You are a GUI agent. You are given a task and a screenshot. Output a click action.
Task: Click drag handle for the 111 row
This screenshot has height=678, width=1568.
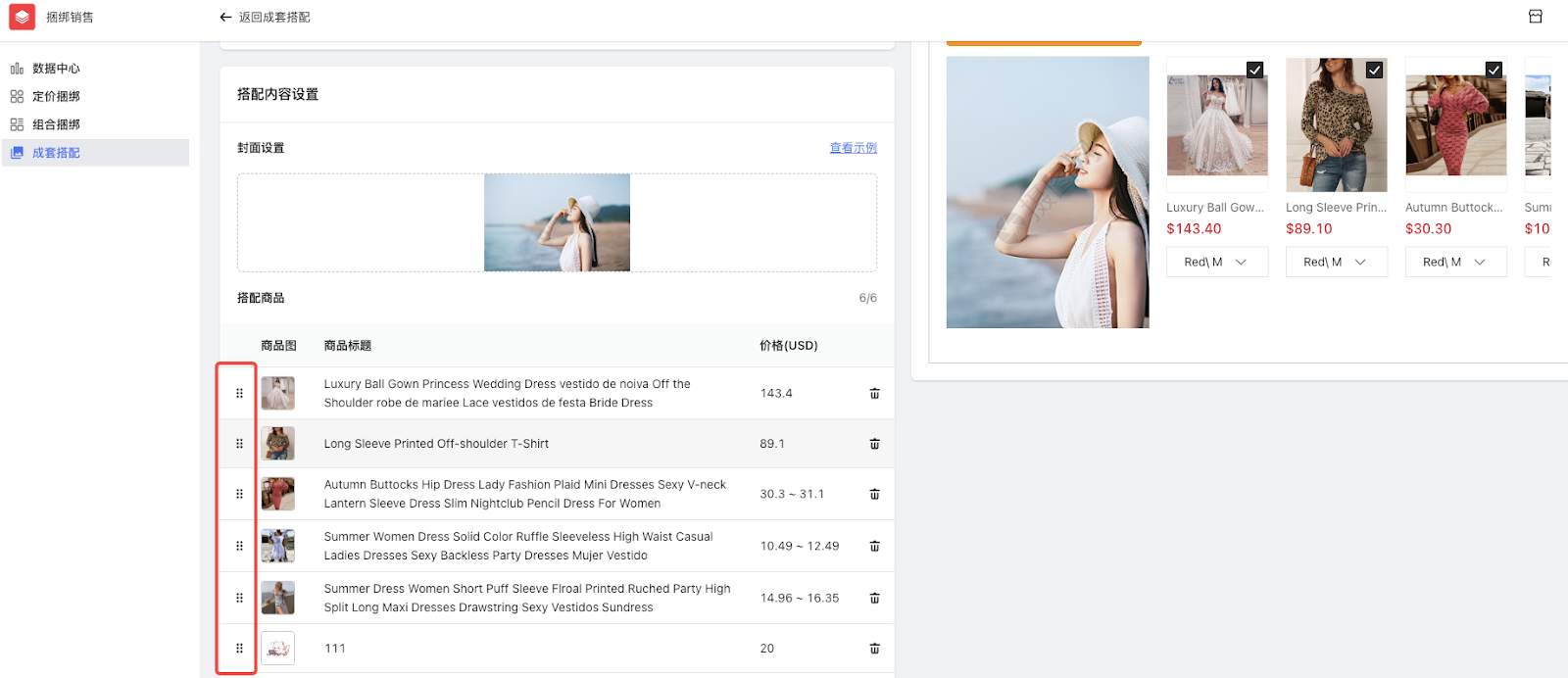click(239, 649)
